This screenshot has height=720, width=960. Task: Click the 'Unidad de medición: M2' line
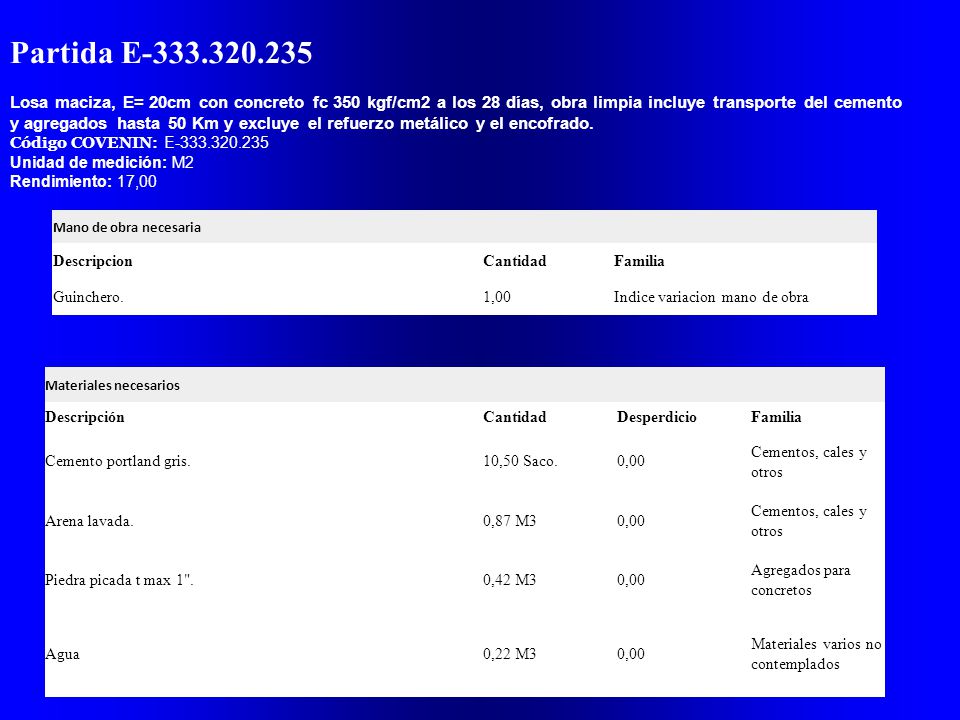coord(102,162)
